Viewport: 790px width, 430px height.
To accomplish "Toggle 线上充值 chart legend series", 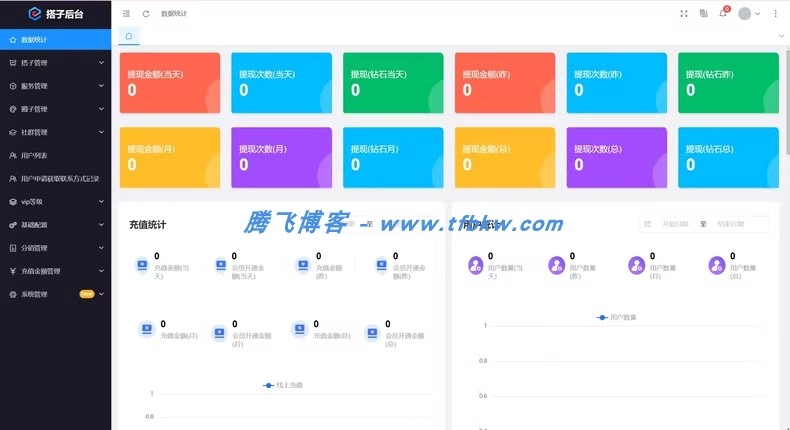I will pyautogui.click(x=283, y=385).
